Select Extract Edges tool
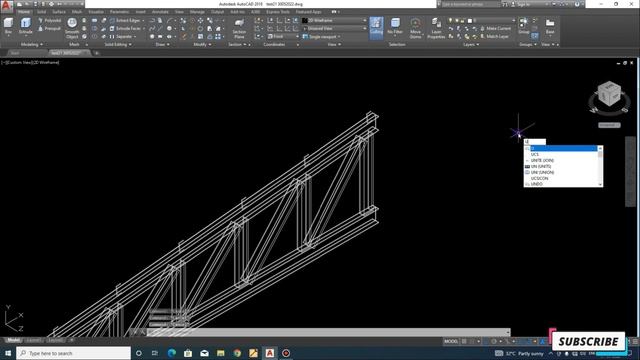The height and width of the screenshot is (360, 640). (127, 20)
